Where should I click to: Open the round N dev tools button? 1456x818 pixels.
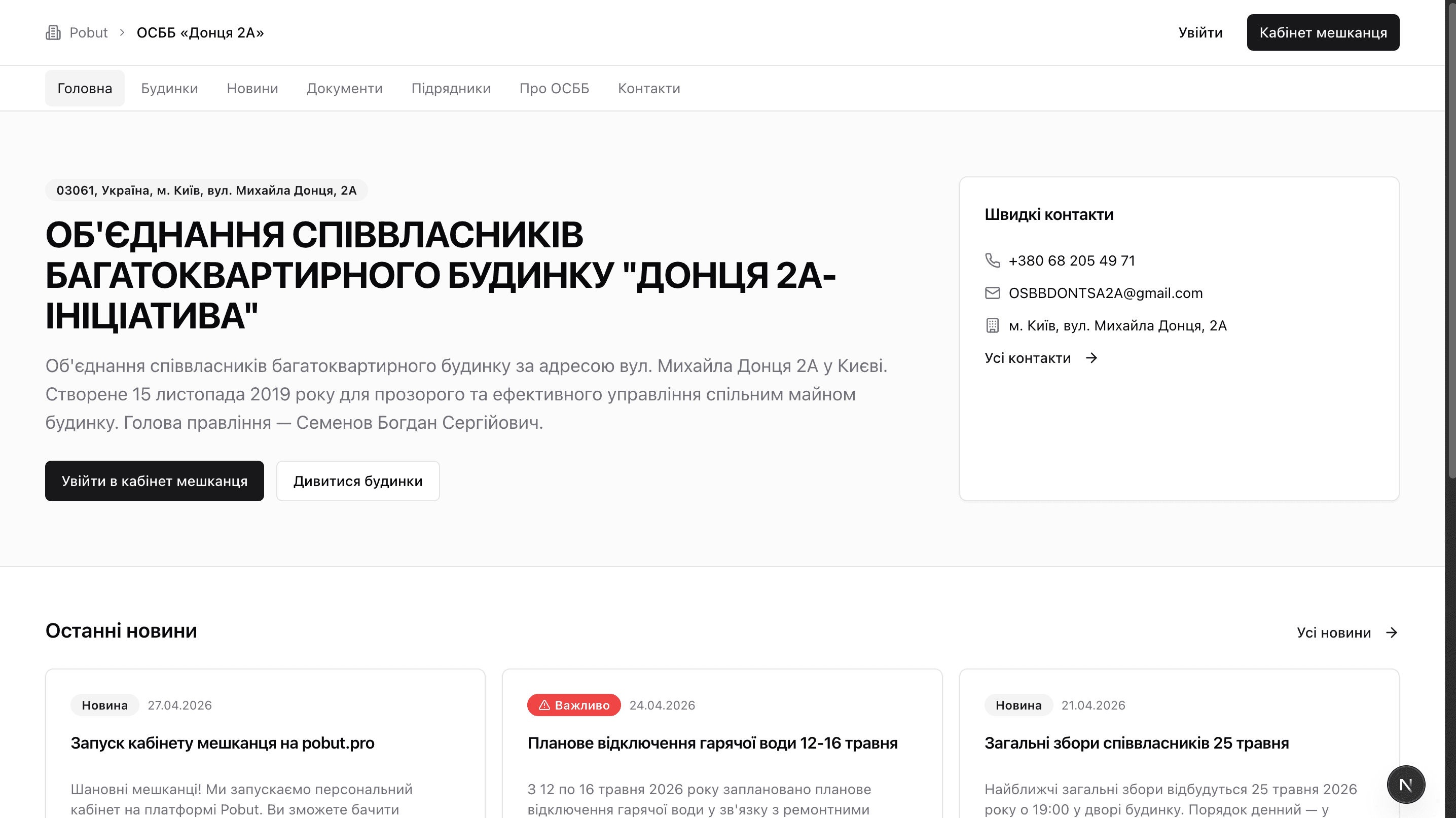[x=1406, y=785]
